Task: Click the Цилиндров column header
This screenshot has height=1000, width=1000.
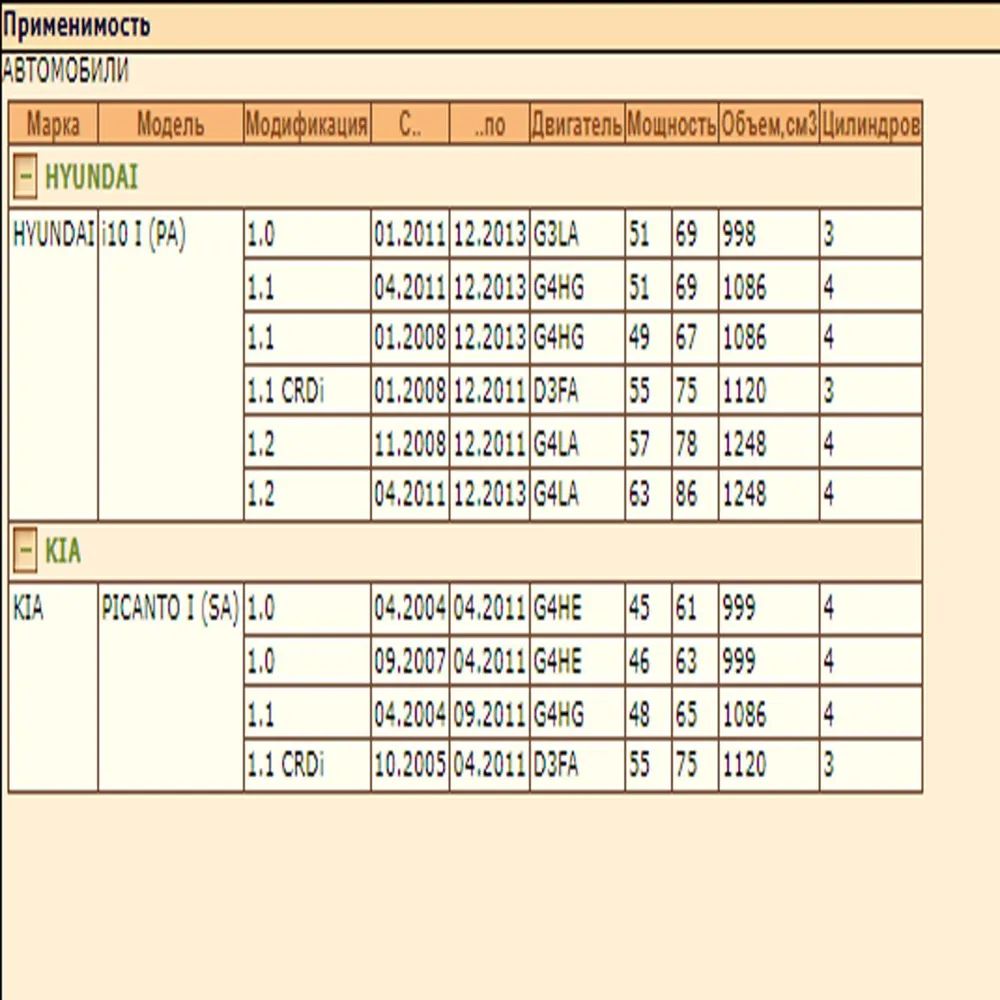Action: click(x=870, y=126)
